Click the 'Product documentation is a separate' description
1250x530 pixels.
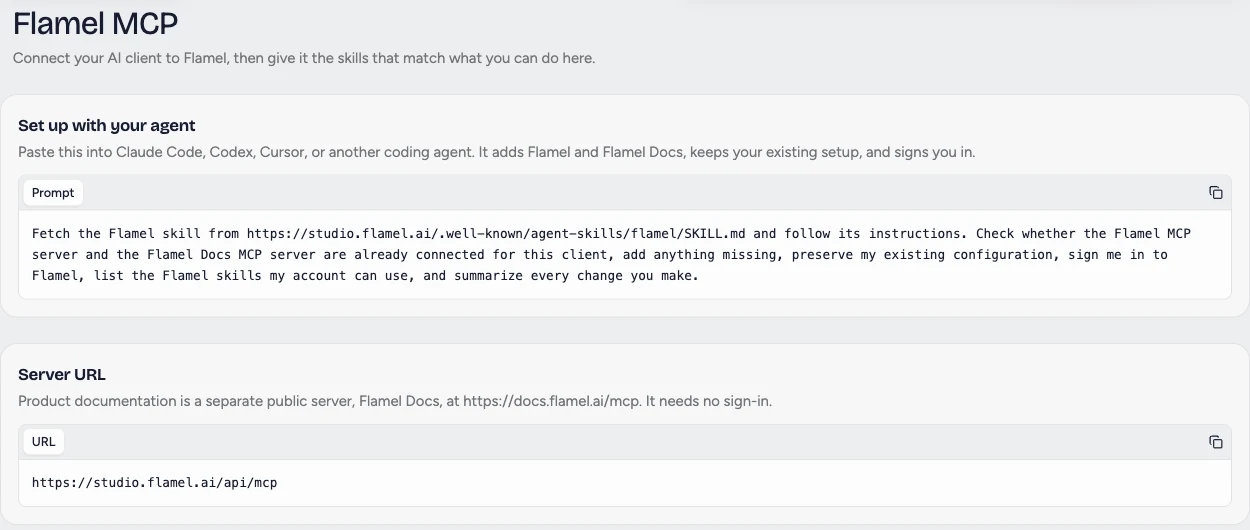(x=395, y=401)
